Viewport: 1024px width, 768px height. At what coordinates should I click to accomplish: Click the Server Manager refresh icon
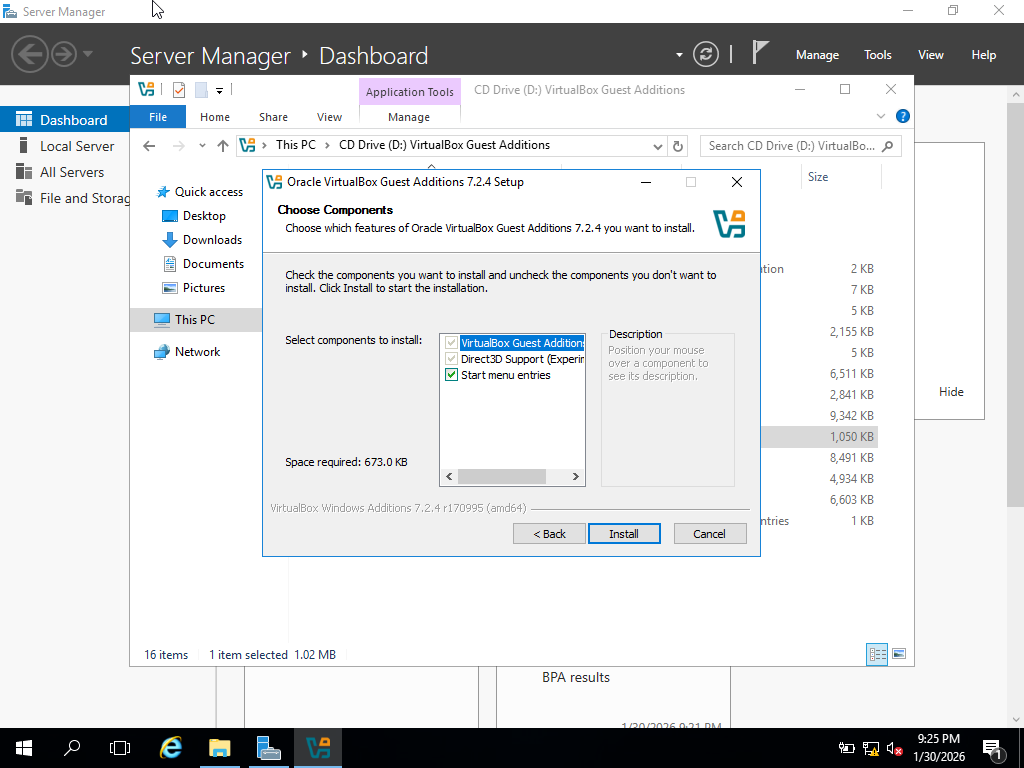coord(705,54)
